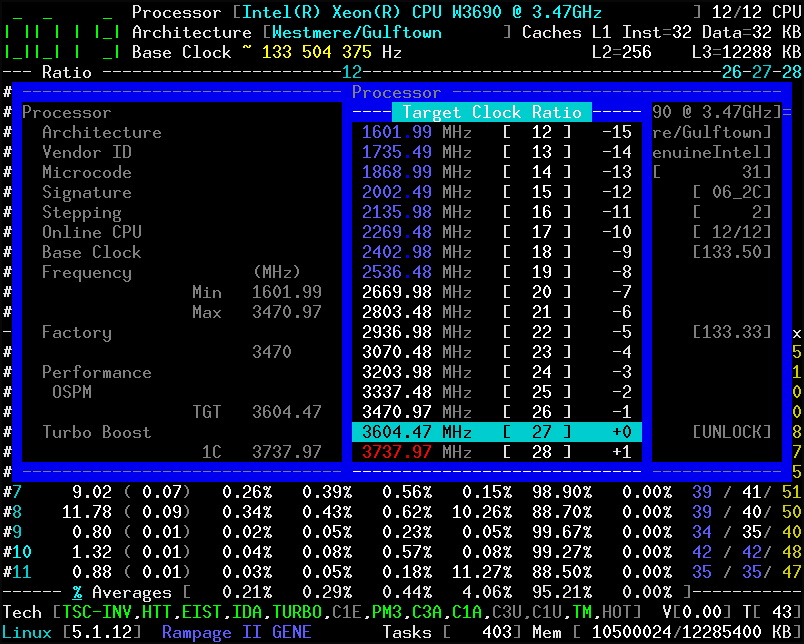Pick the 3070.48 MHz ratio 23 row
804x644 pixels.
click(x=496, y=352)
